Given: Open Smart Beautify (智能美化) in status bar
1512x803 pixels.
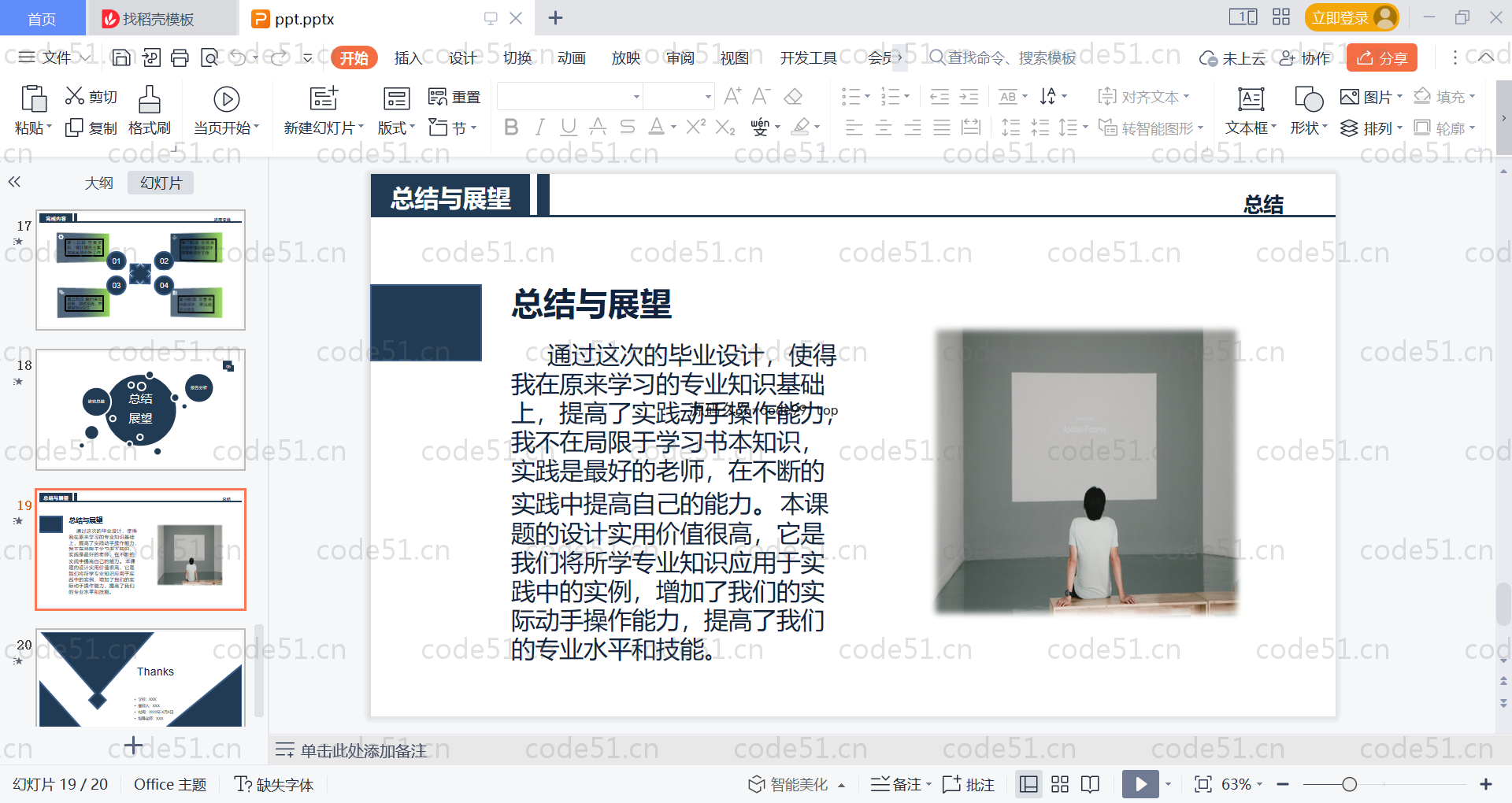Looking at the screenshot, I should [x=796, y=784].
